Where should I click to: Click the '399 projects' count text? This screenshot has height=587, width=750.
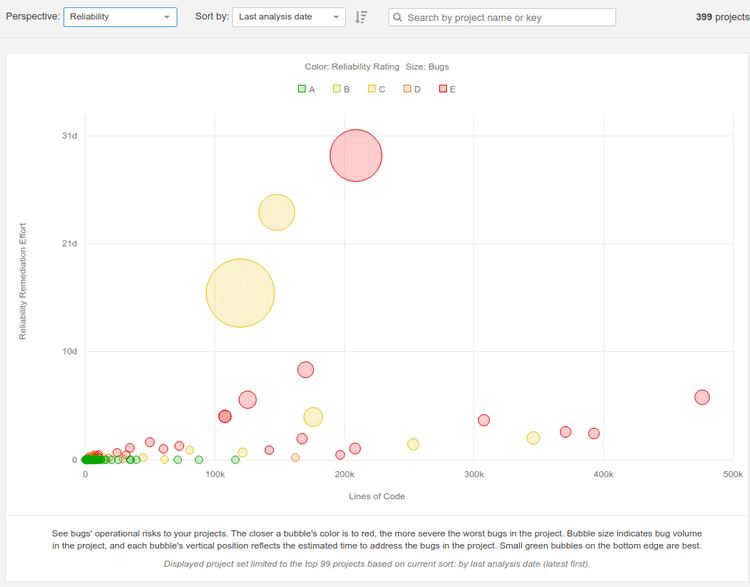coord(722,17)
